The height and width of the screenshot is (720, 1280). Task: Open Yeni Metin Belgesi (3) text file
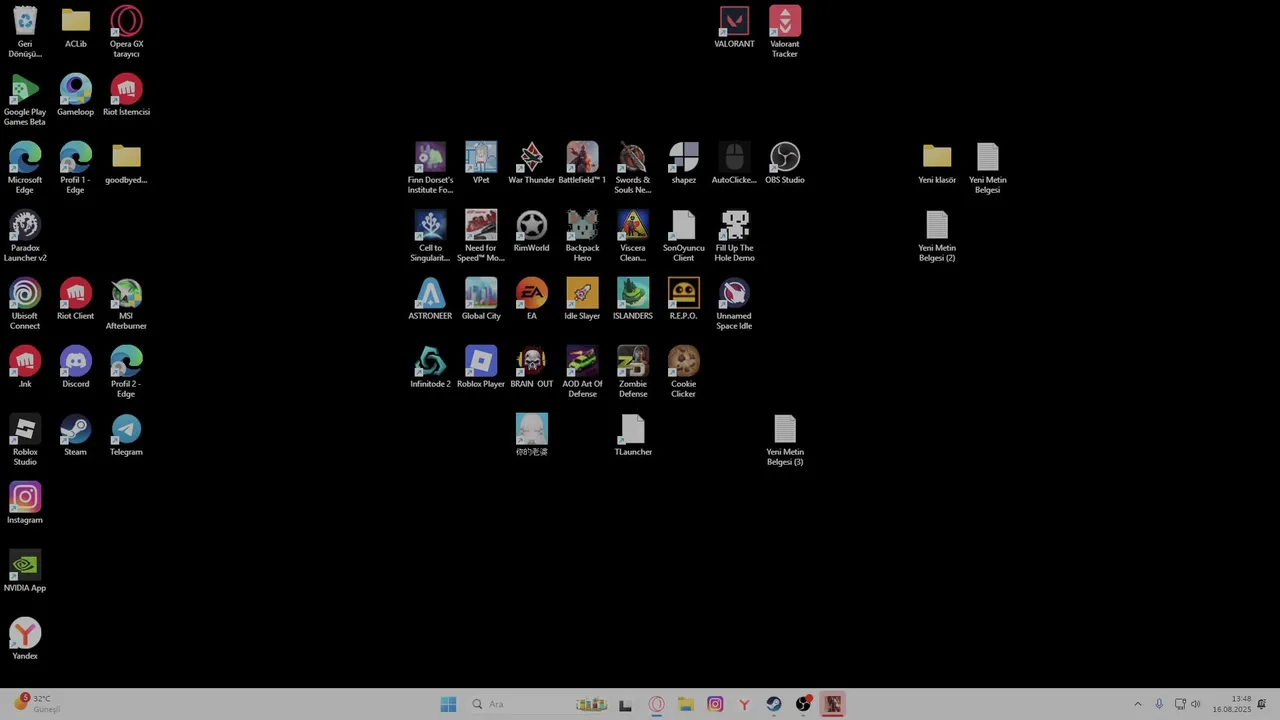785,430
